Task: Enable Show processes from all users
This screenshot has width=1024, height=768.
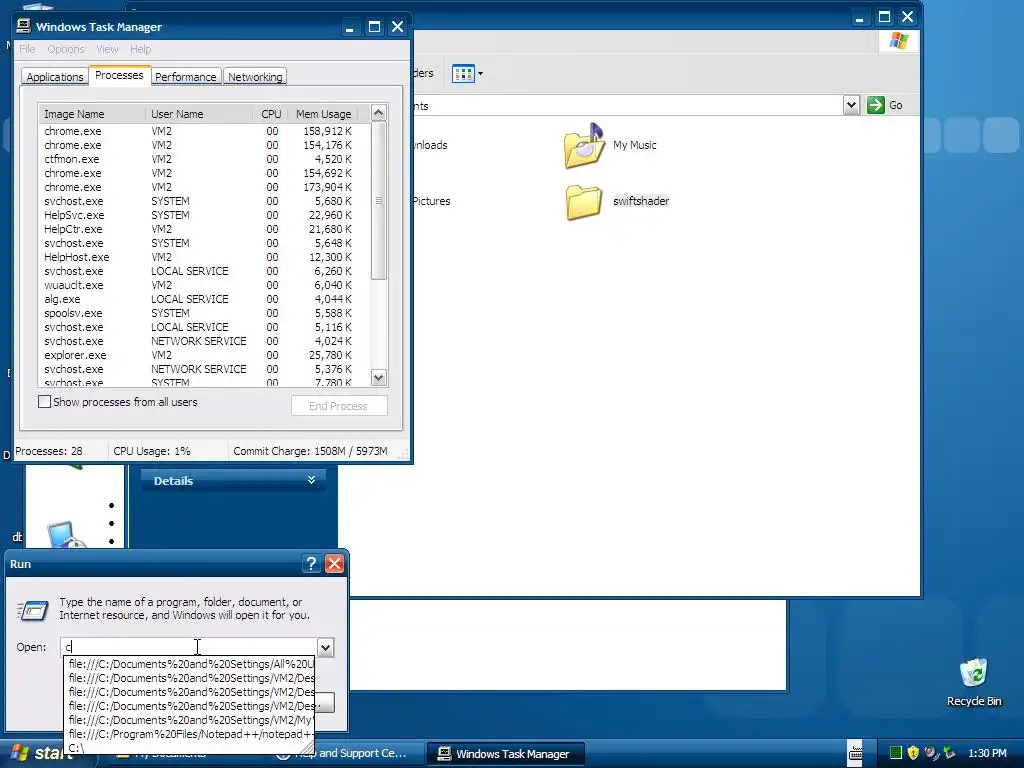Action: tap(44, 402)
